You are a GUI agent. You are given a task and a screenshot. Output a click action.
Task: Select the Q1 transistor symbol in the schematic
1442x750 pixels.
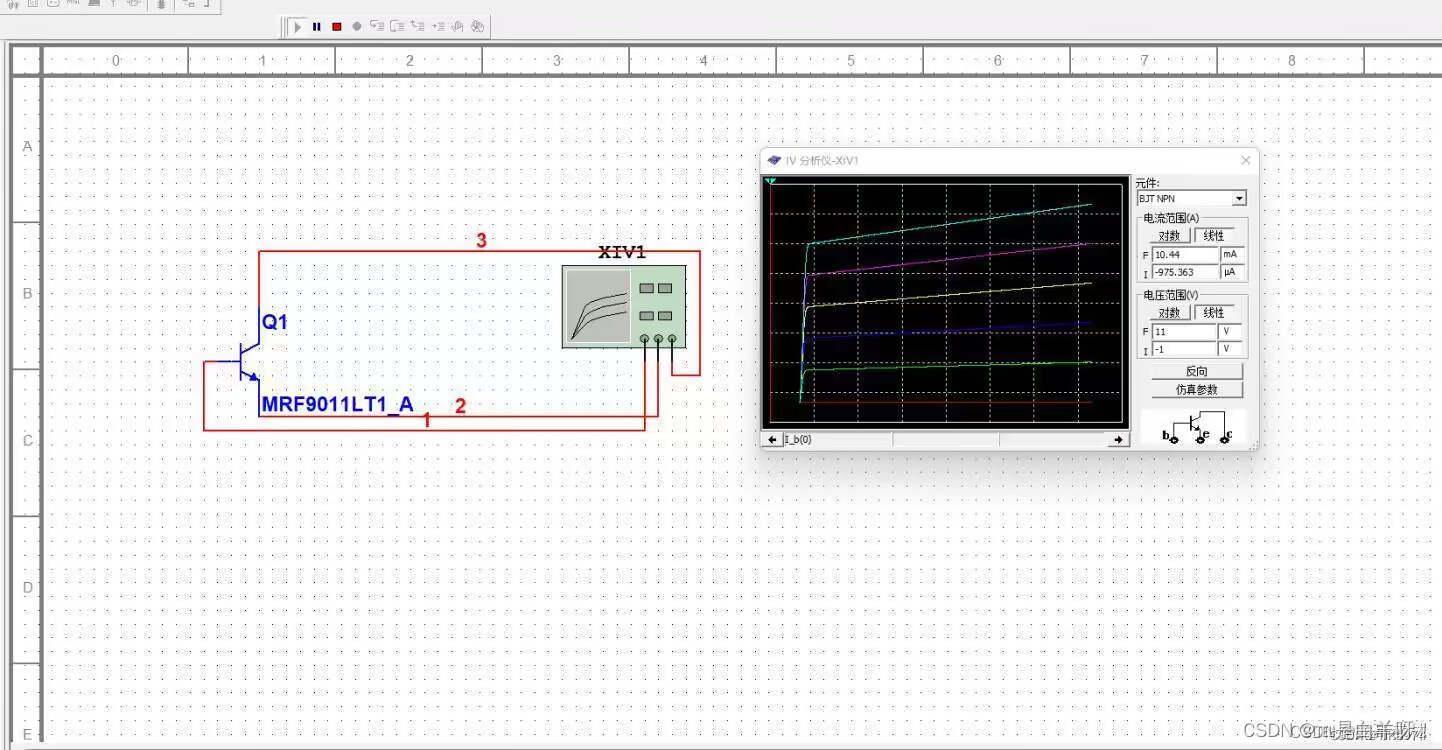tap(248, 360)
